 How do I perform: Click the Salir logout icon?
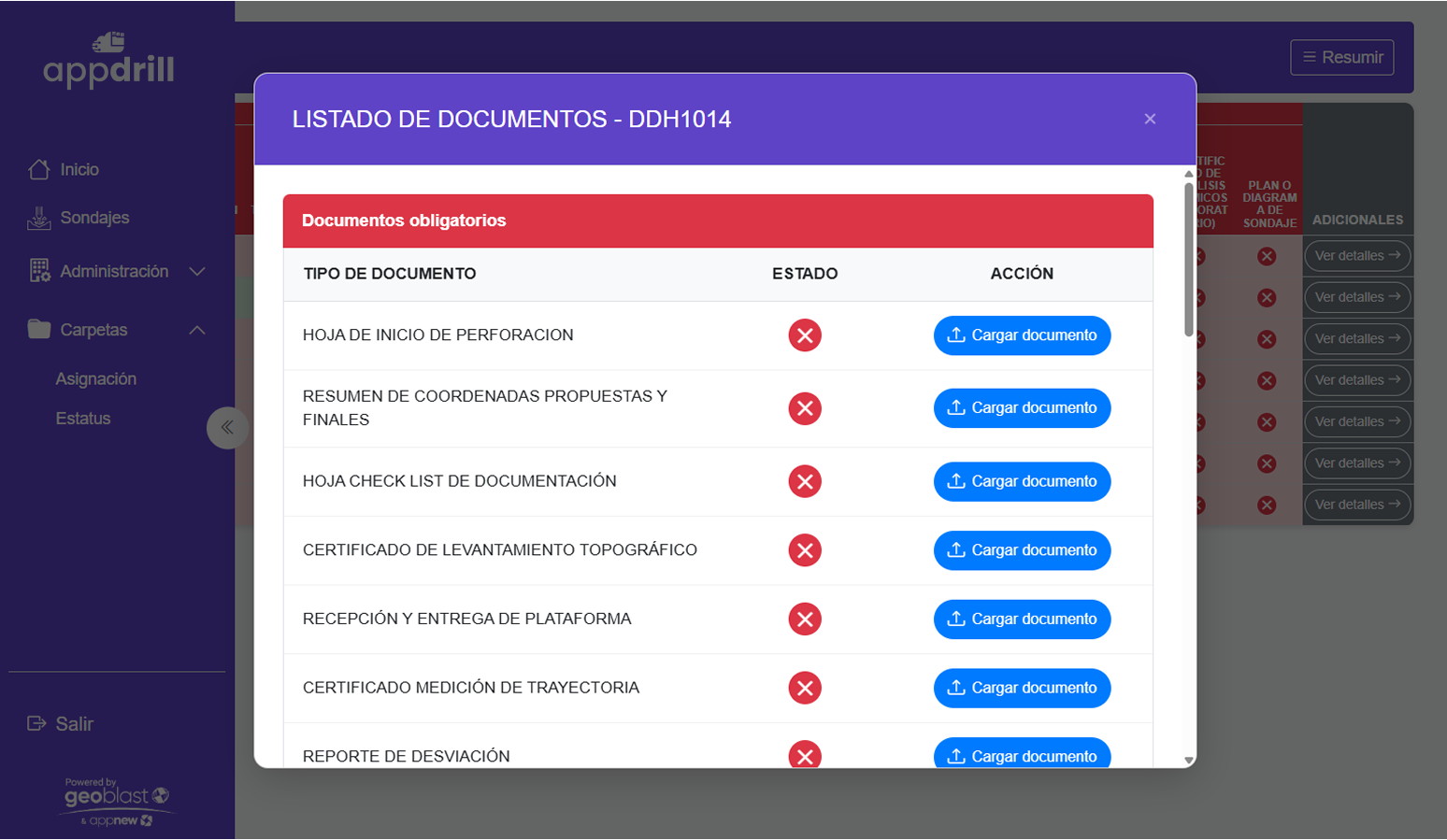36,723
